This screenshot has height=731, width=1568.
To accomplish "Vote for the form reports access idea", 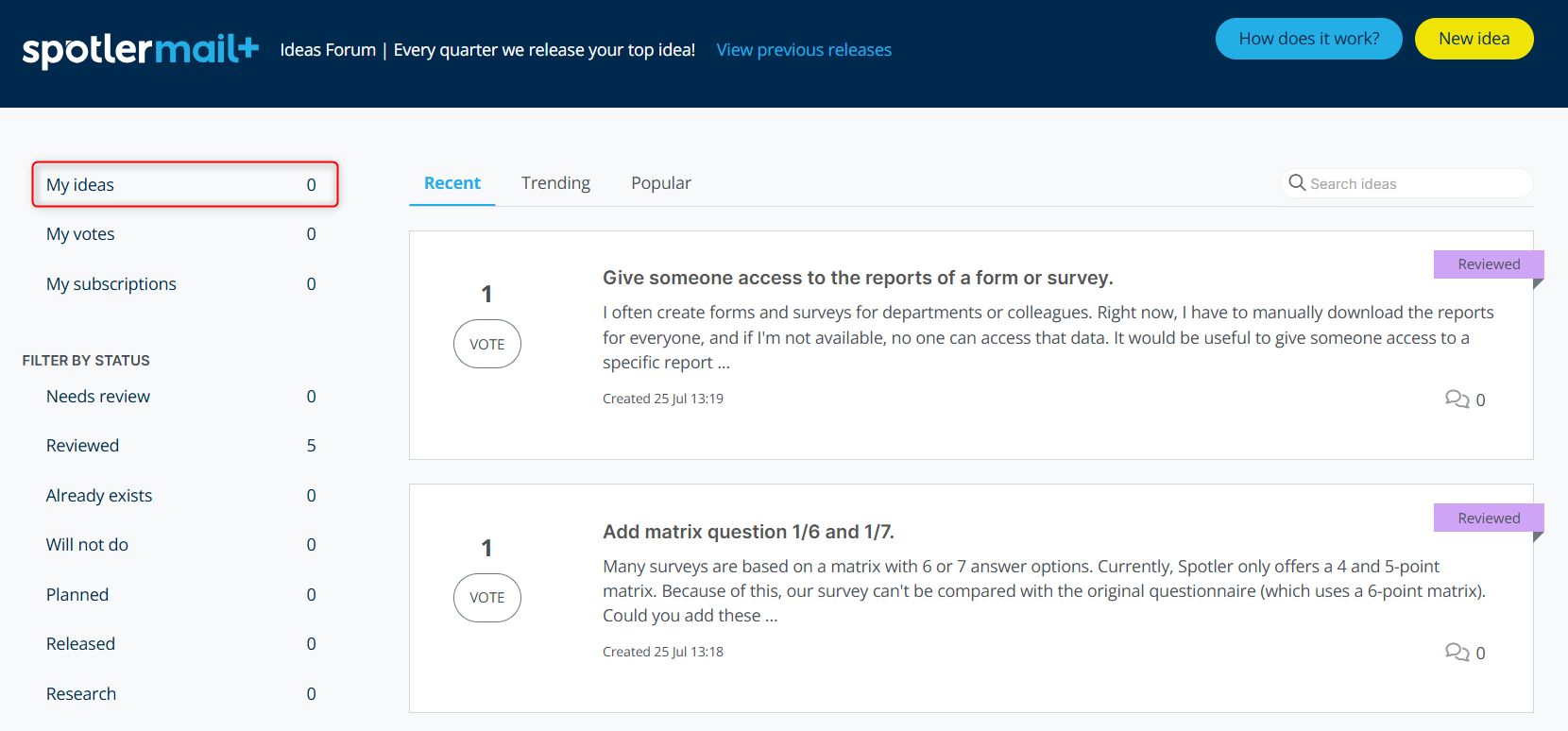I will click(486, 344).
